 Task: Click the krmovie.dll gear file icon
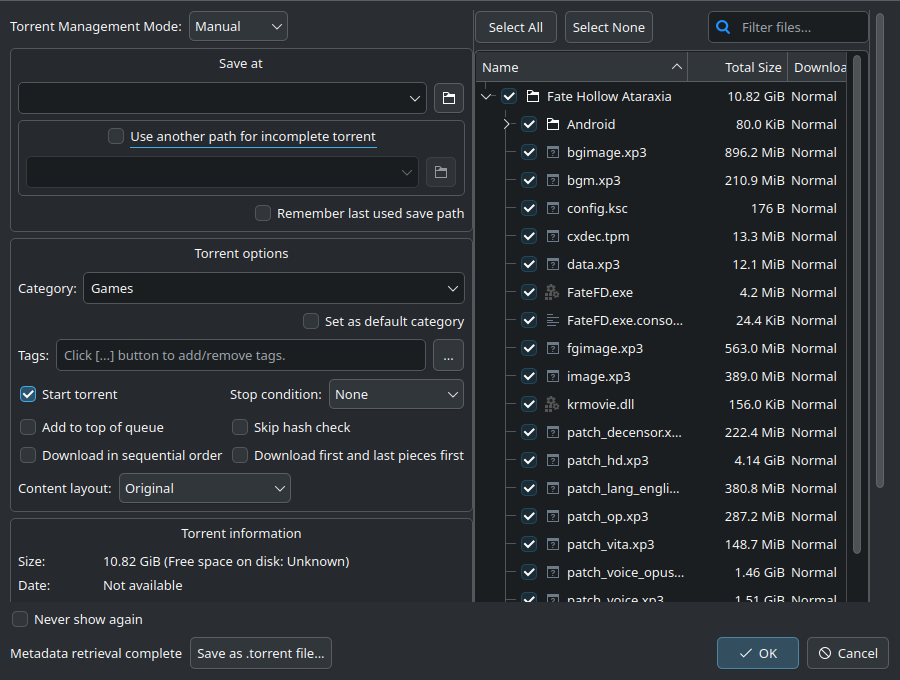(x=552, y=405)
